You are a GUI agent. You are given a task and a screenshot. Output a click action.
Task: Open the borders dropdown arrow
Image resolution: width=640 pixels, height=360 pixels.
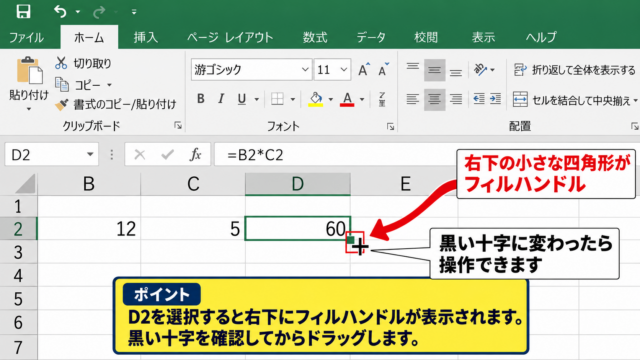[x=293, y=99]
